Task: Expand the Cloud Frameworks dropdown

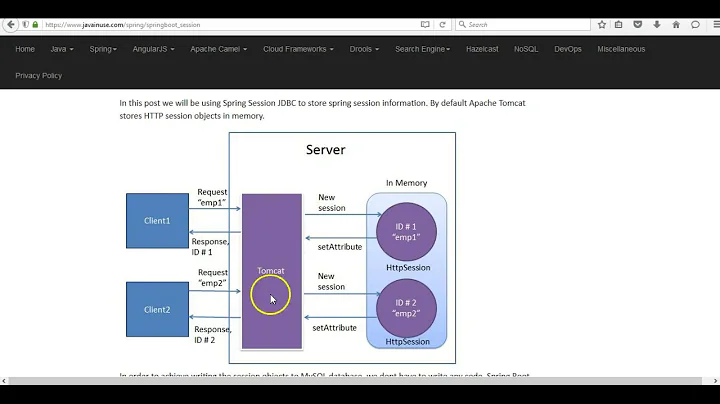Action: click(x=298, y=49)
